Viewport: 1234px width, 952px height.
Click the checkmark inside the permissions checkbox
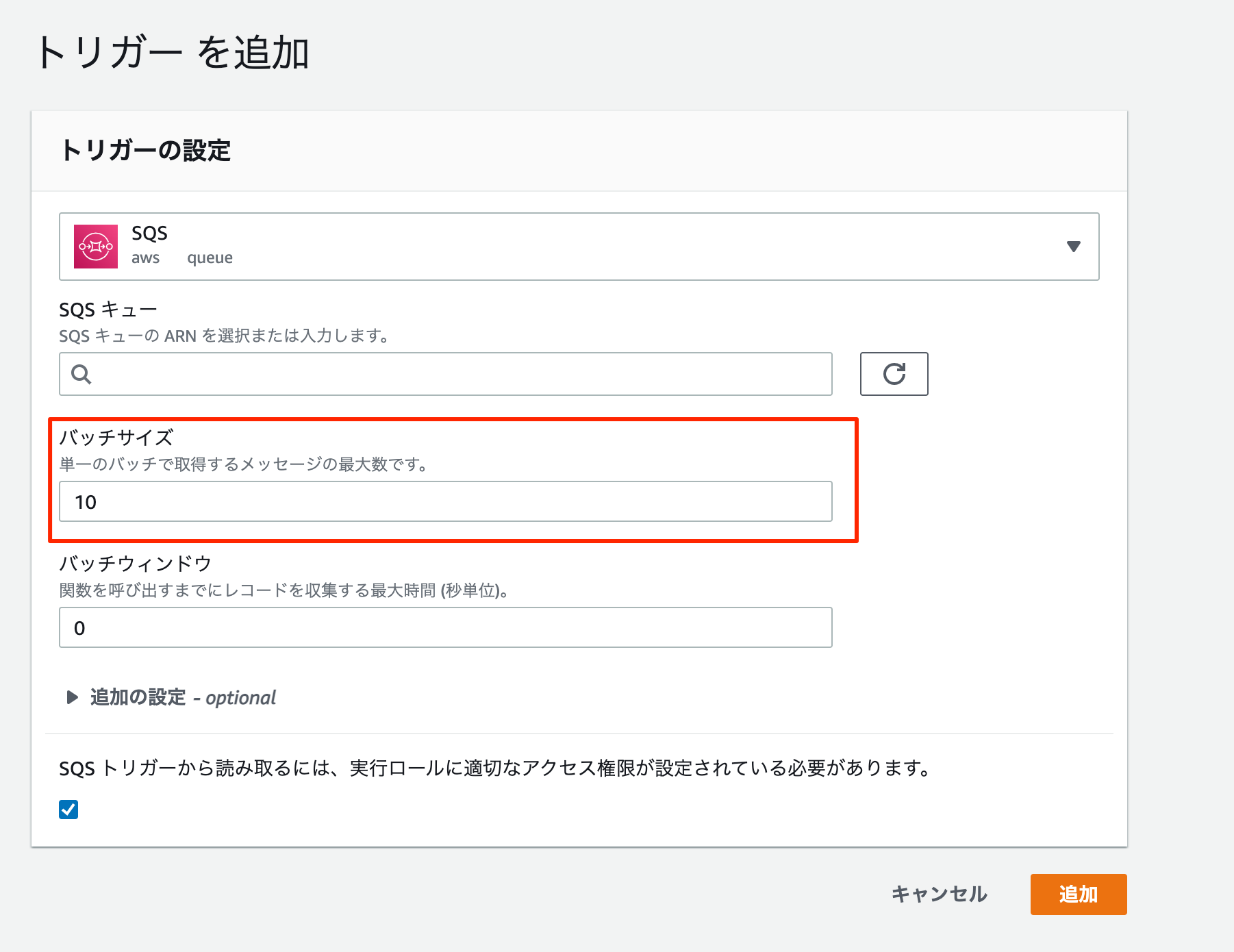click(68, 810)
